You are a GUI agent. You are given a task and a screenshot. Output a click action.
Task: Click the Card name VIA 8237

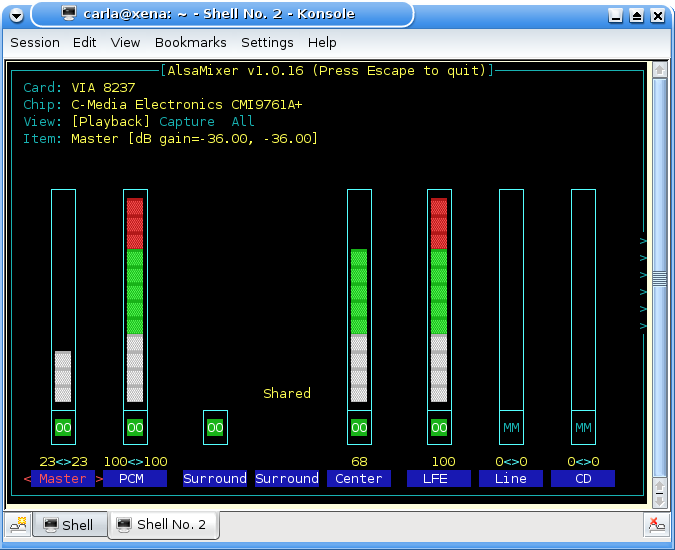click(103, 88)
